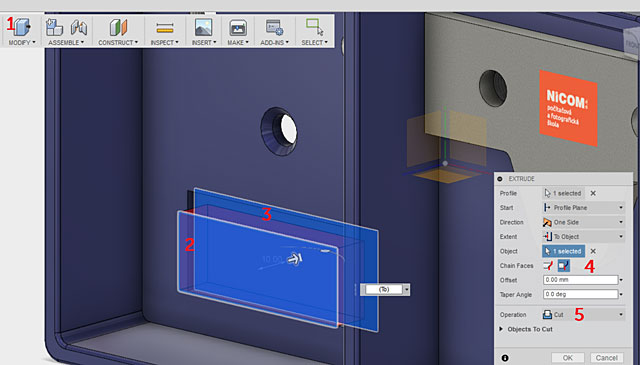Open the Extent To Object dropdown
640x365 pixels.
(584, 236)
